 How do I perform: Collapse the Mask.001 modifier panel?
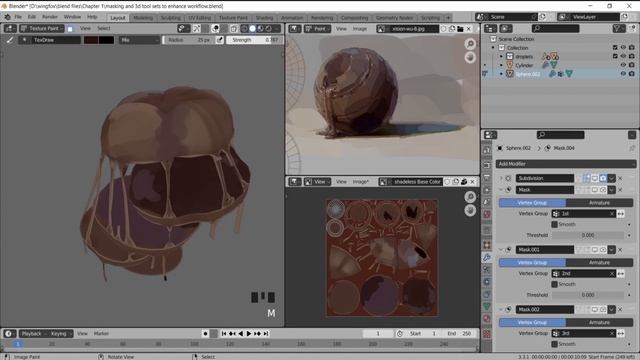(501, 249)
